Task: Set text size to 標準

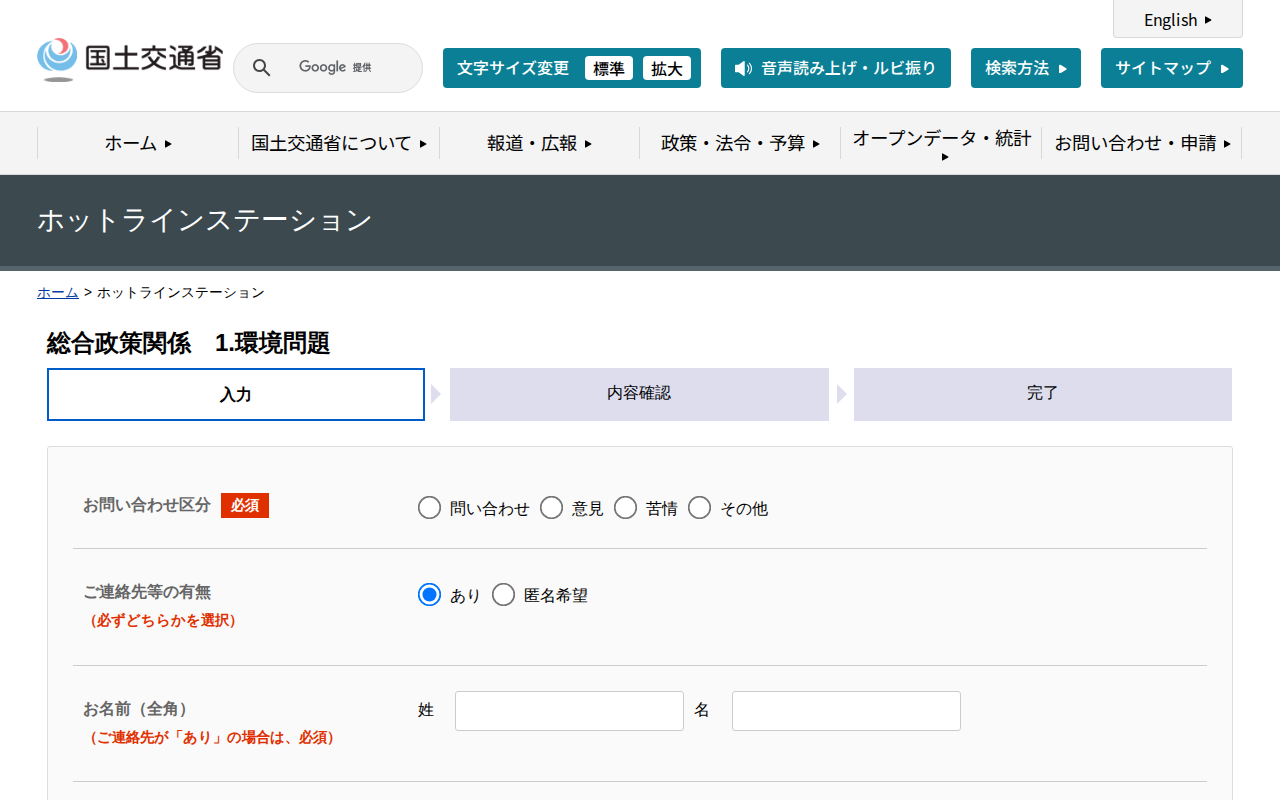Action: [x=608, y=68]
